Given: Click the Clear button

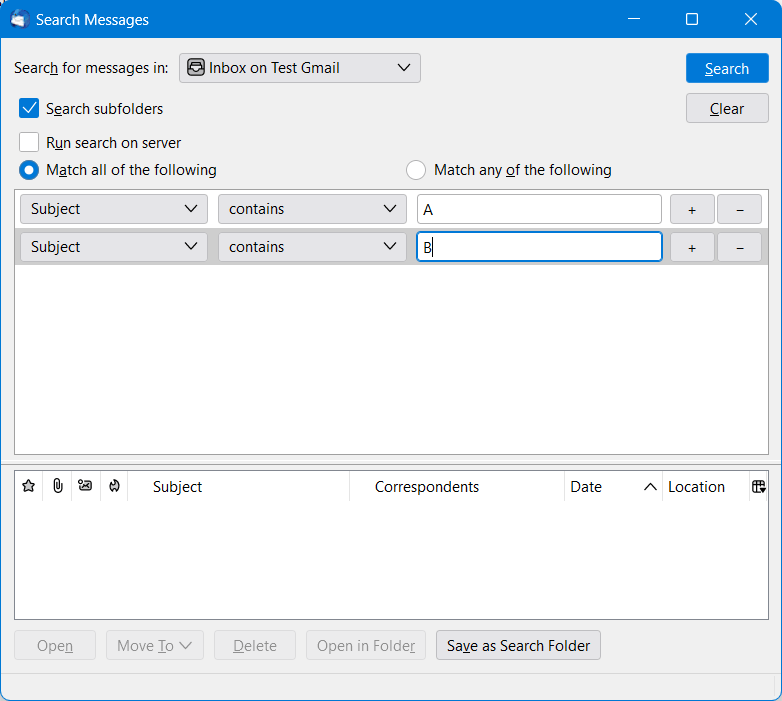Looking at the screenshot, I should (726, 109).
